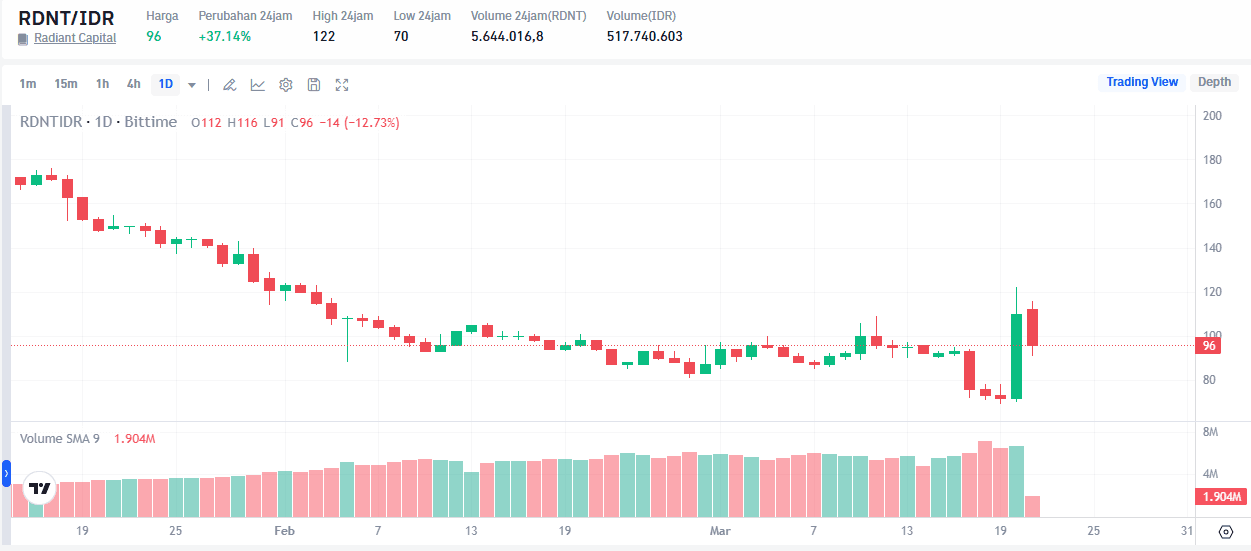Click the save chart floppy icon
This screenshot has width=1251, height=551.
(x=313, y=85)
